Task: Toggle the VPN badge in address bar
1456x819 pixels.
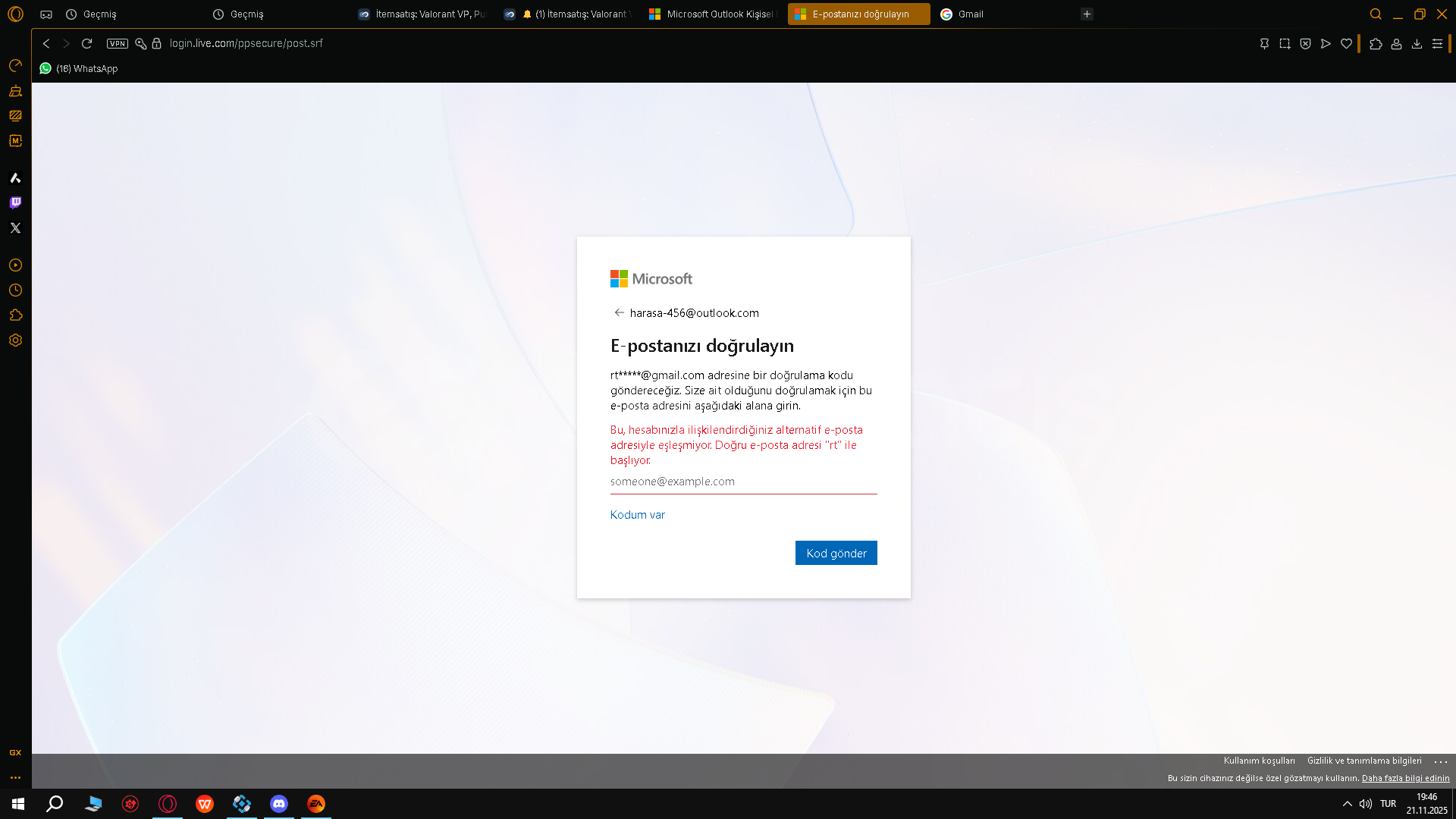Action: (x=117, y=43)
